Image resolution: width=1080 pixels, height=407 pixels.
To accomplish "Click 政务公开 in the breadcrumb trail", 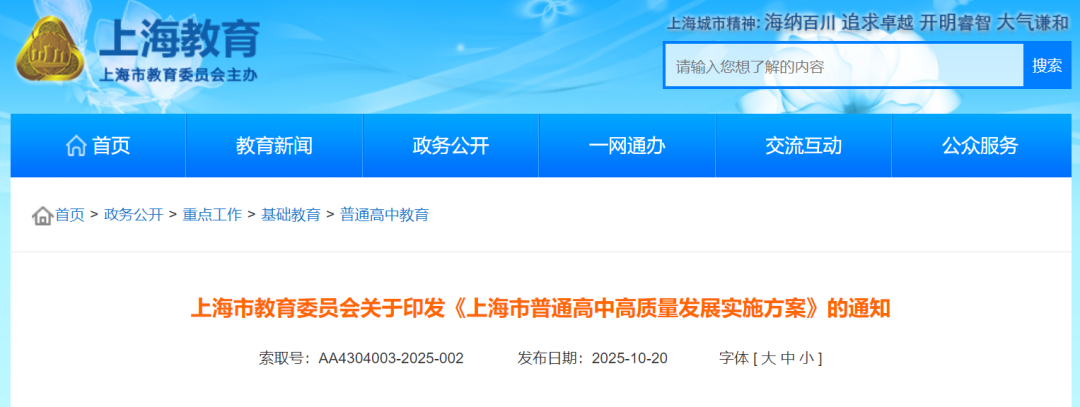I will (x=133, y=215).
